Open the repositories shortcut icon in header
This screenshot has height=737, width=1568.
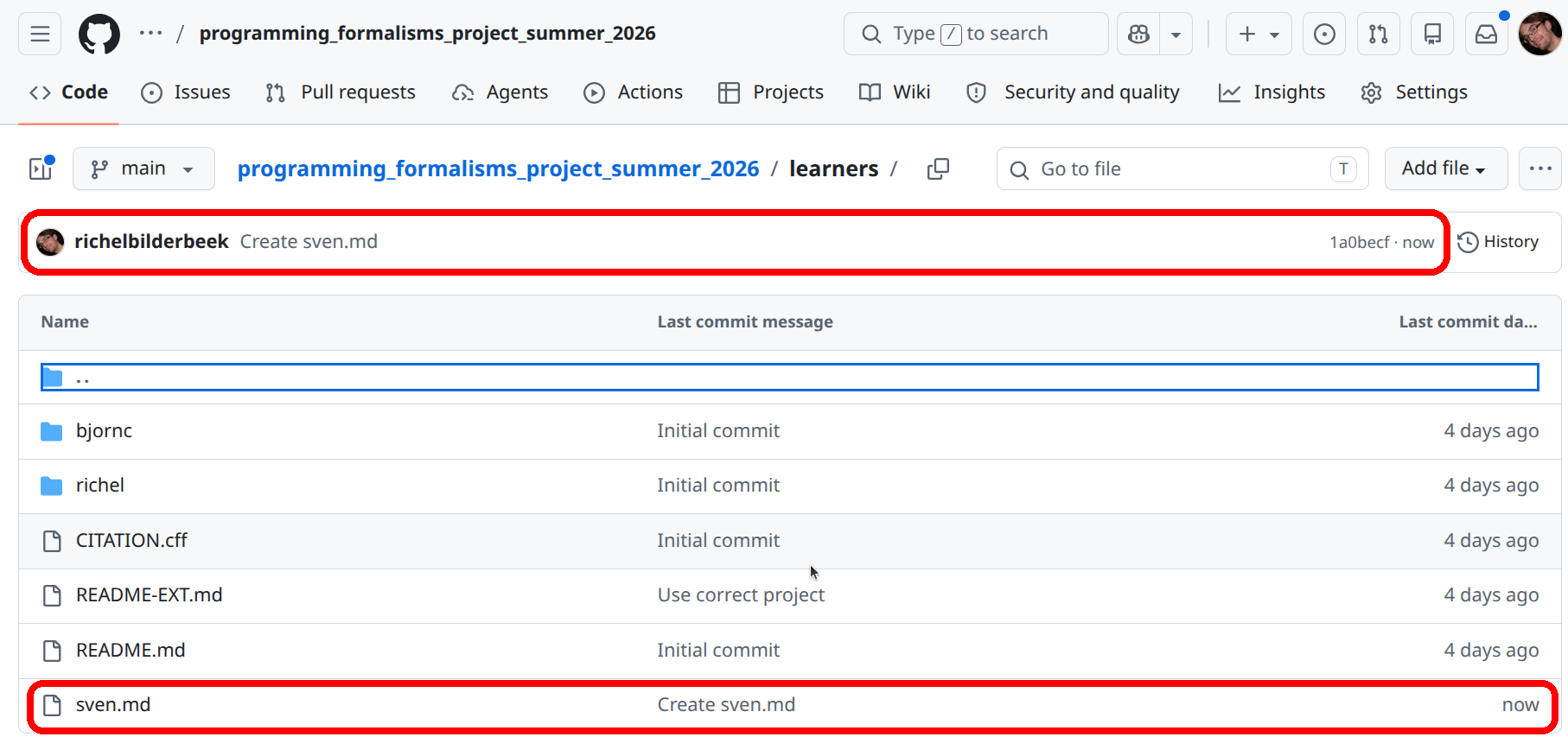[1432, 35]
